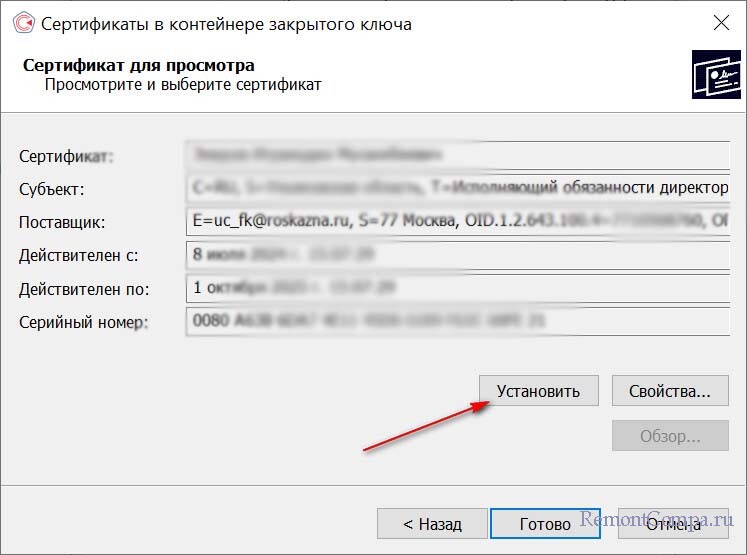Click into the Сертификат value field

pyautogui.click(x=457, y=156)
